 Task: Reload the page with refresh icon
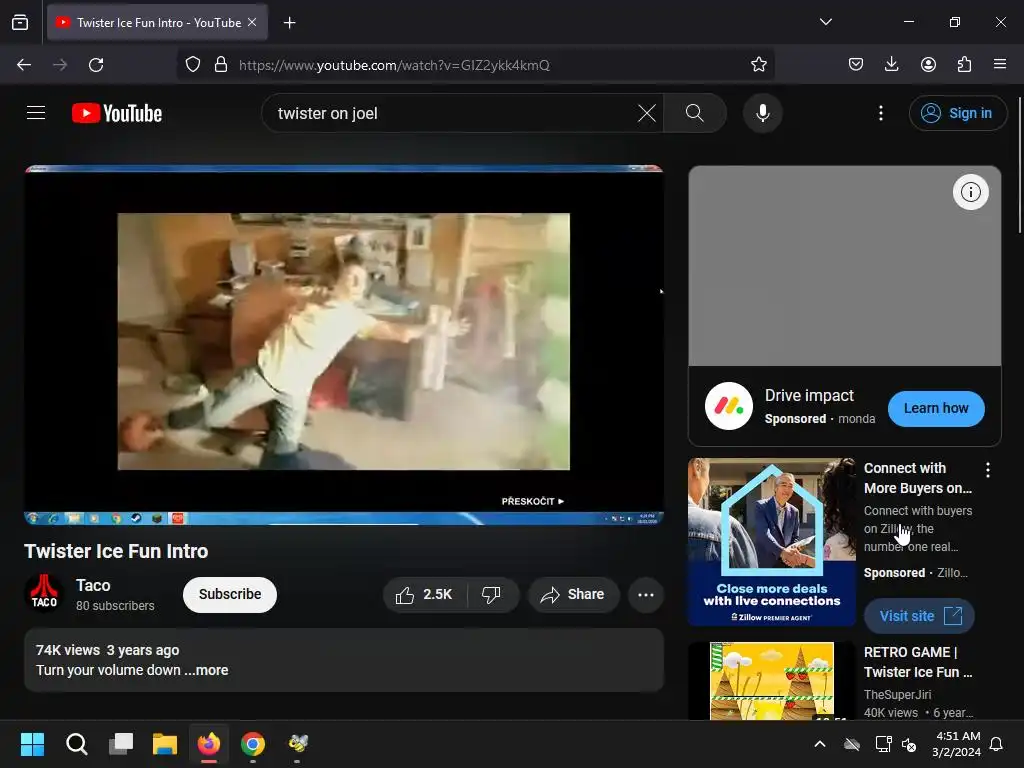point(96,65)
